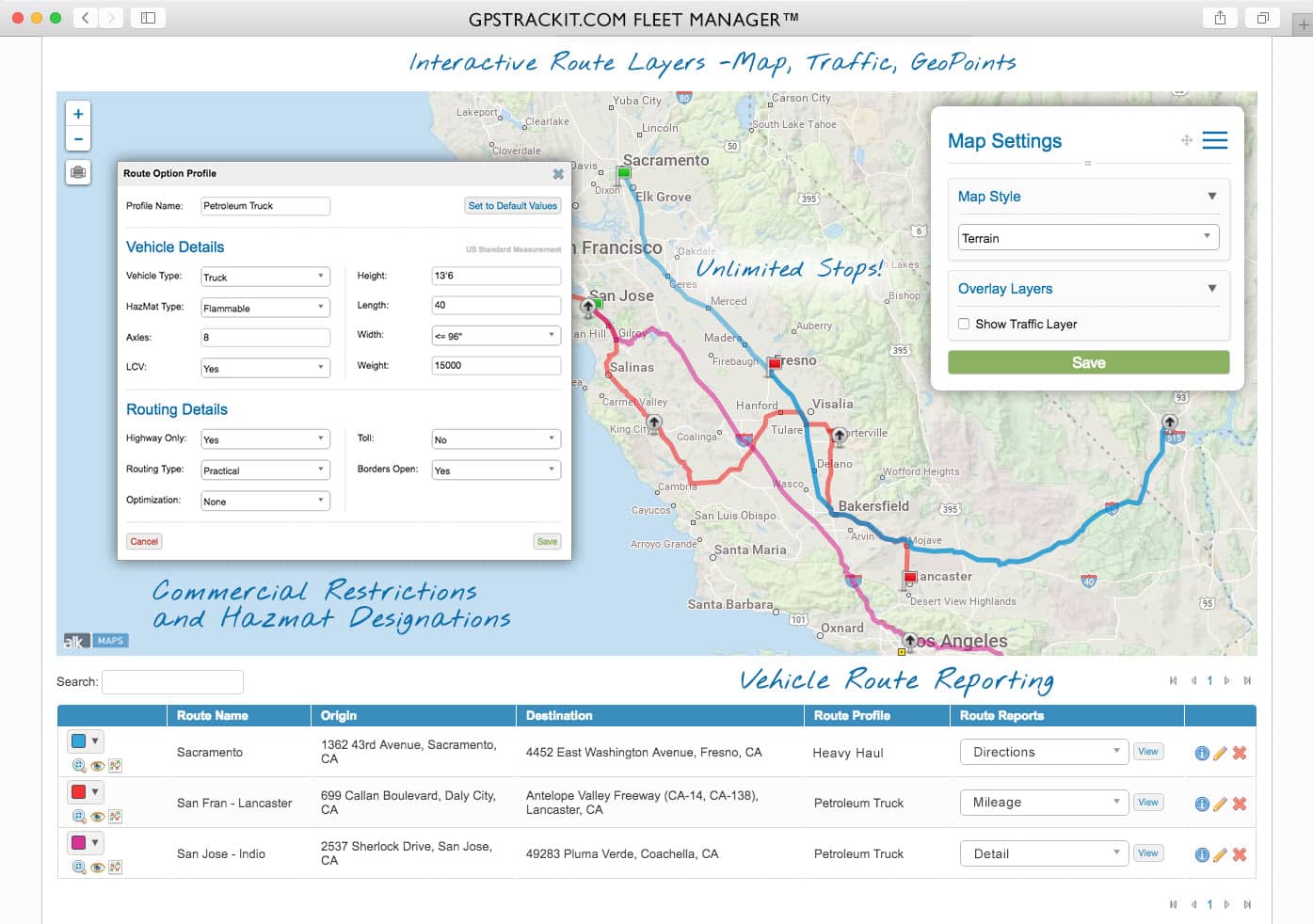This screenshot has width=1313, height=924.
Task: Click the red color swatch for San Fran - Lancaster
Action: (79, 791)
